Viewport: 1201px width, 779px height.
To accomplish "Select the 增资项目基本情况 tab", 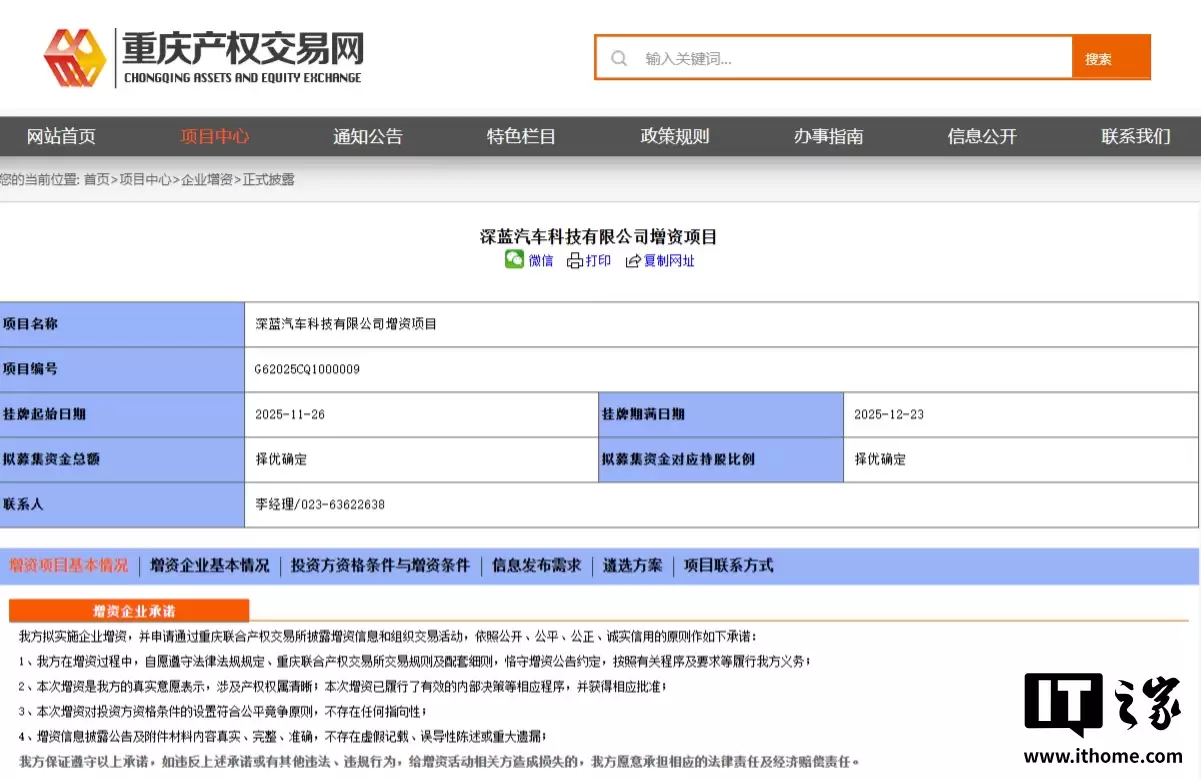I will (67, 565).
